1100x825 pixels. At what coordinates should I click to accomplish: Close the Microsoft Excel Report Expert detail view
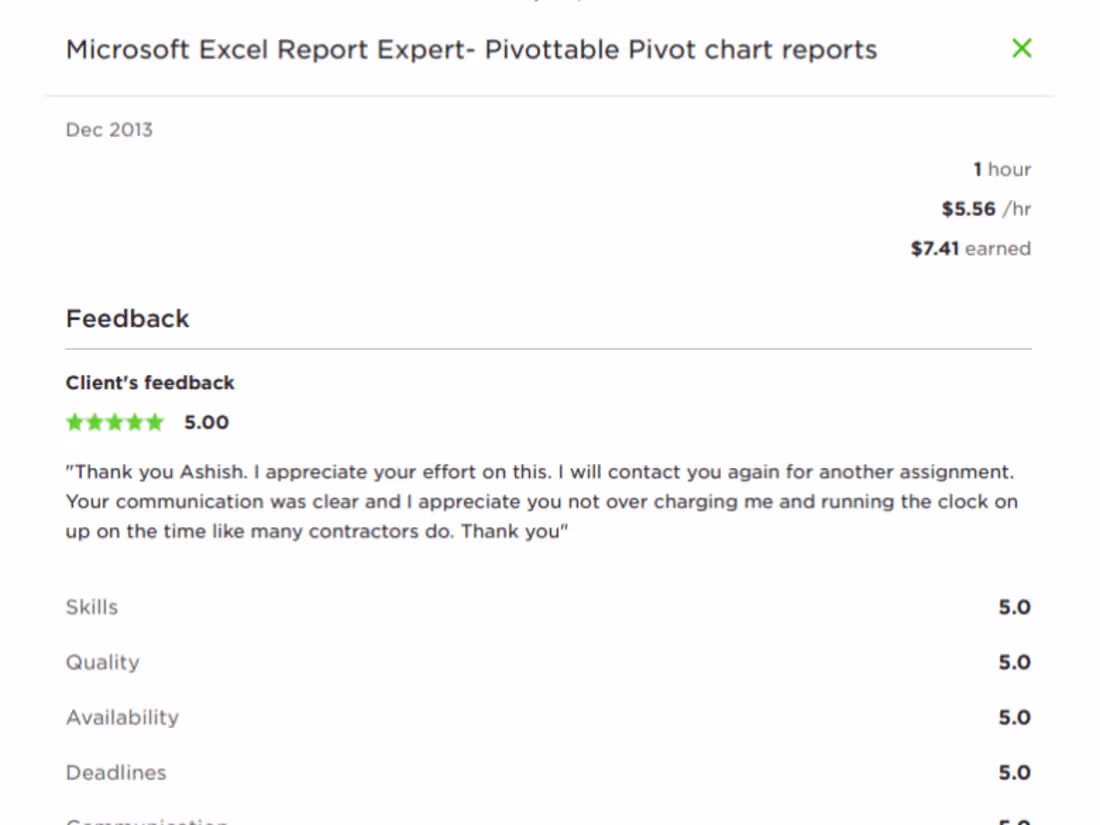(x=1021, y=48)
